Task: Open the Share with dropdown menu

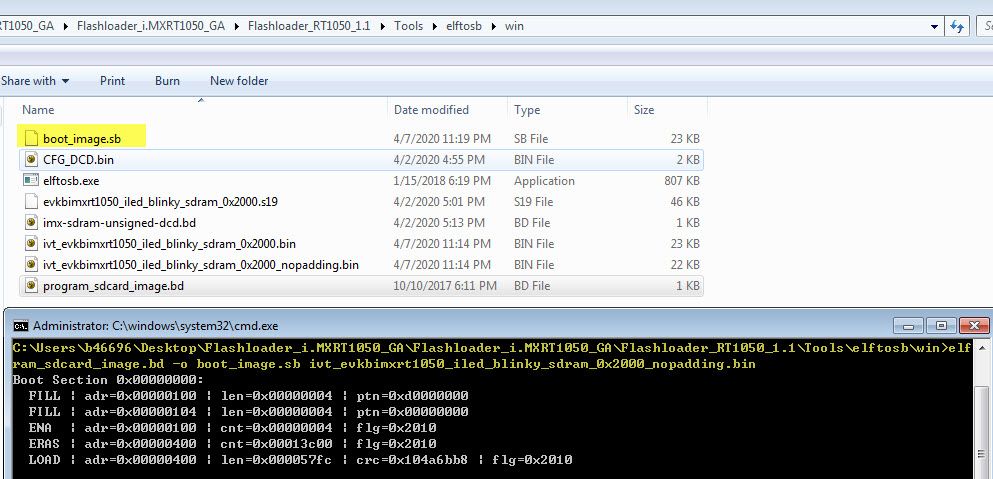Action: tap(35, 81)
